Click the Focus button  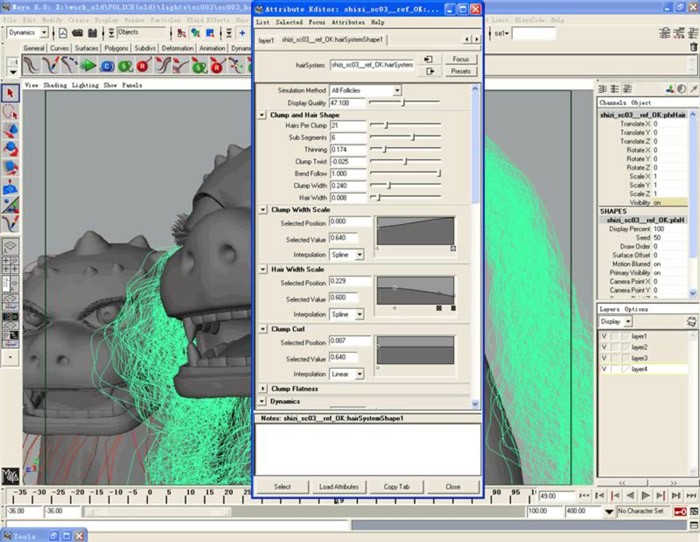(461, 59)
